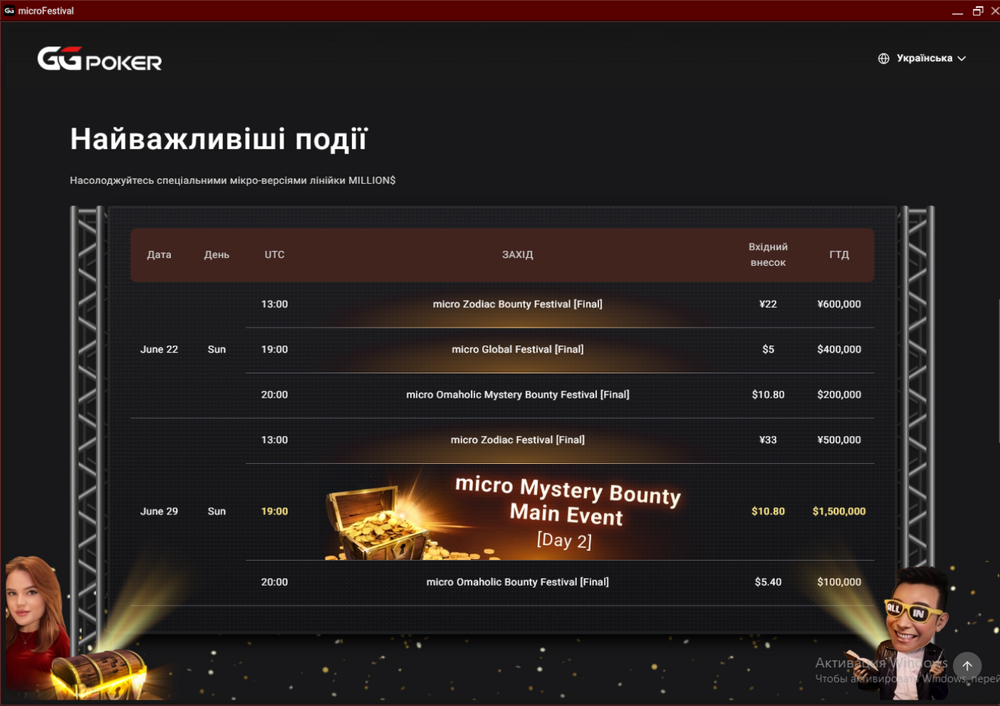Viewport: 1000px width, 706px height.
Task: Click the $5 buy-in value
Action: 768,349
